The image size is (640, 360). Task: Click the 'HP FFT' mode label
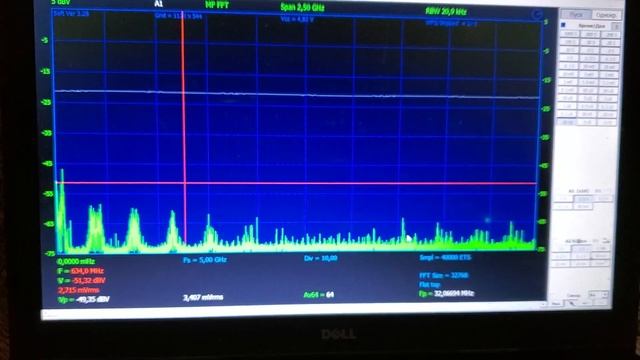tap(217, 5)
